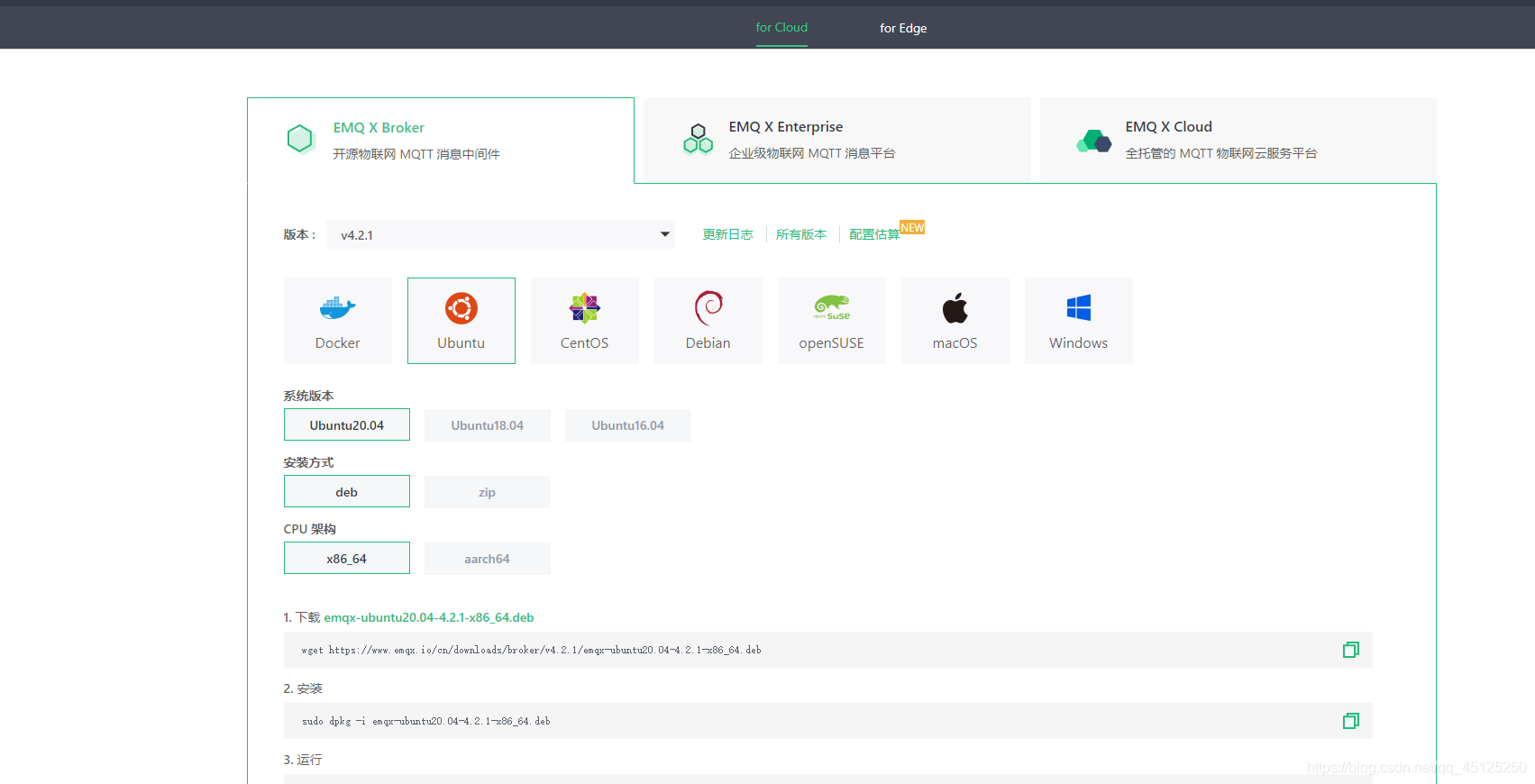Screen dimensions: 1535x784
Task: Click the Docker label text
Action: (x=338, y=343)
